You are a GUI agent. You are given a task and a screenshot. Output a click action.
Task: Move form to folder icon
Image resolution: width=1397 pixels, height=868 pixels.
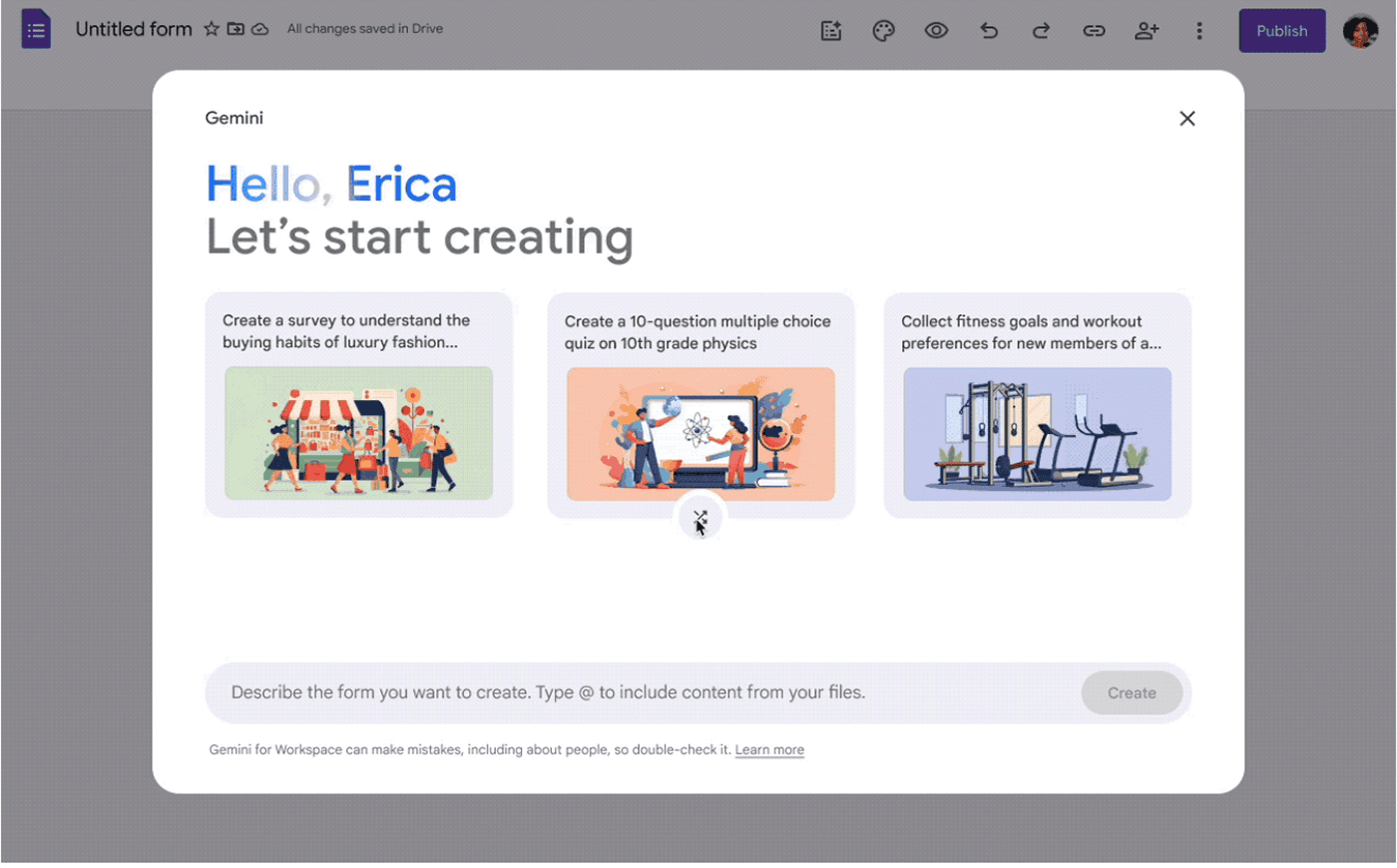[x=235, y=29]
